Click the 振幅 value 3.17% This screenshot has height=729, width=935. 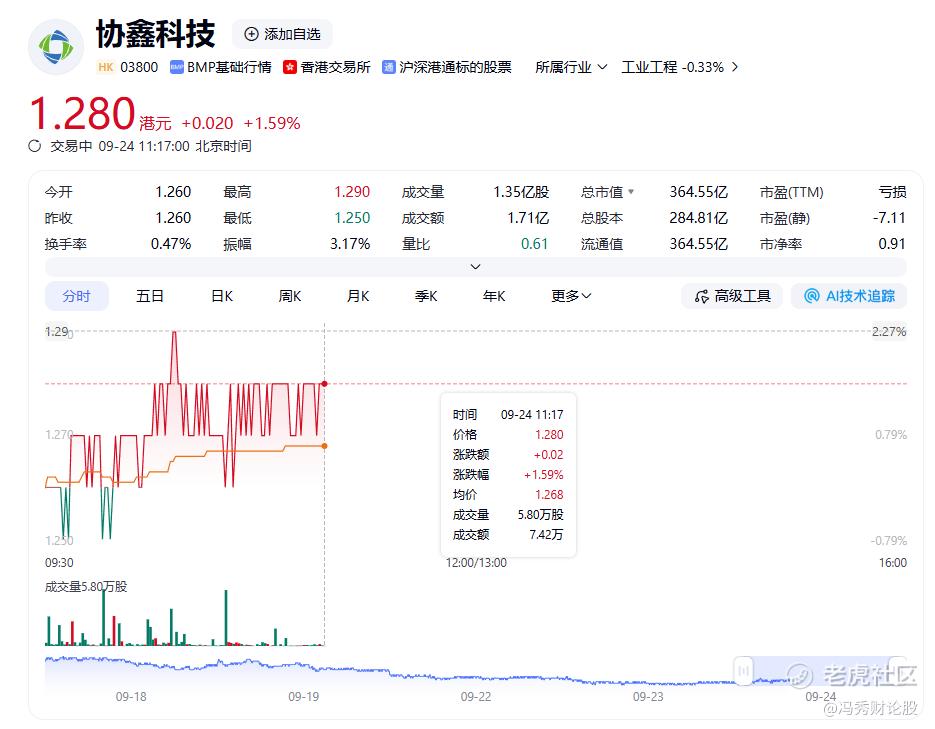click(x=350, y=244)
